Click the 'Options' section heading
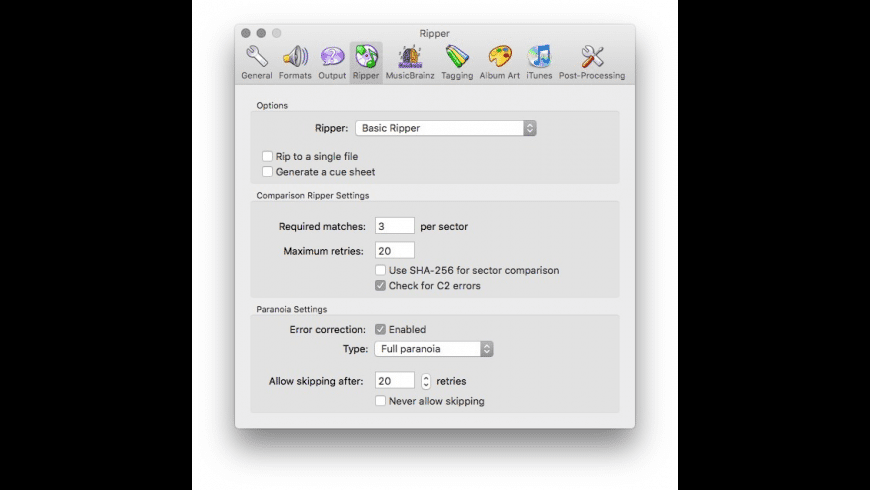 point(272,105)
